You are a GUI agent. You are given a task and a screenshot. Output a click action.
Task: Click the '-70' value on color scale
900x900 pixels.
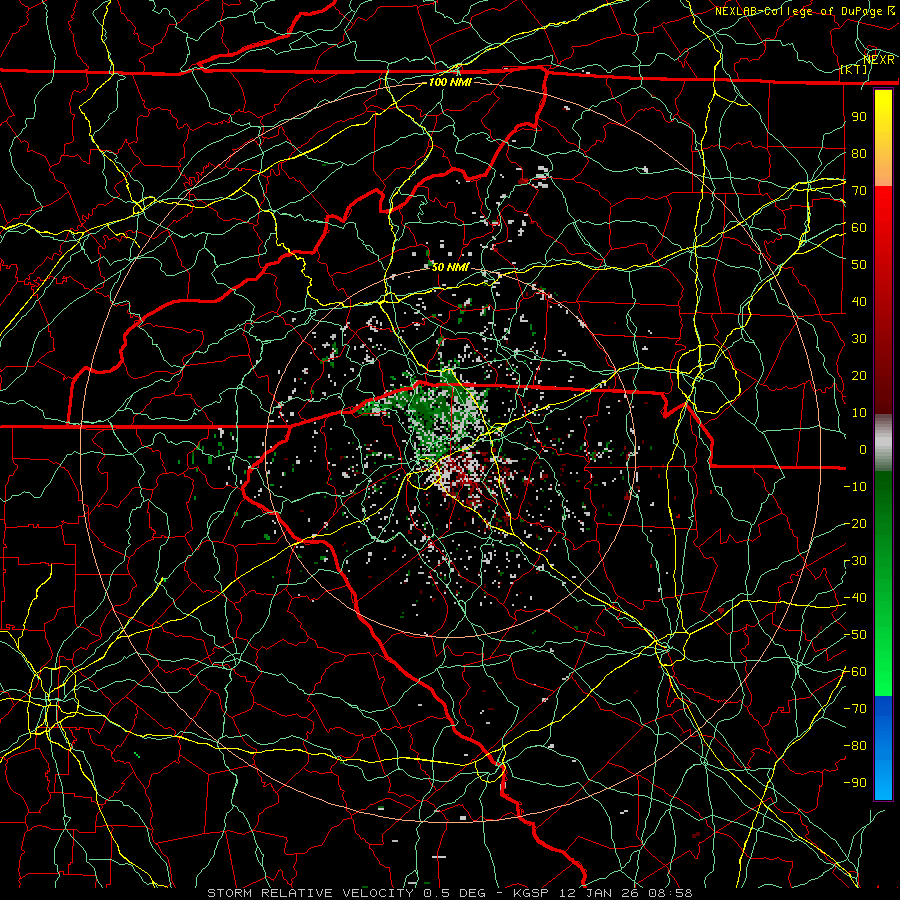point(855,709)
